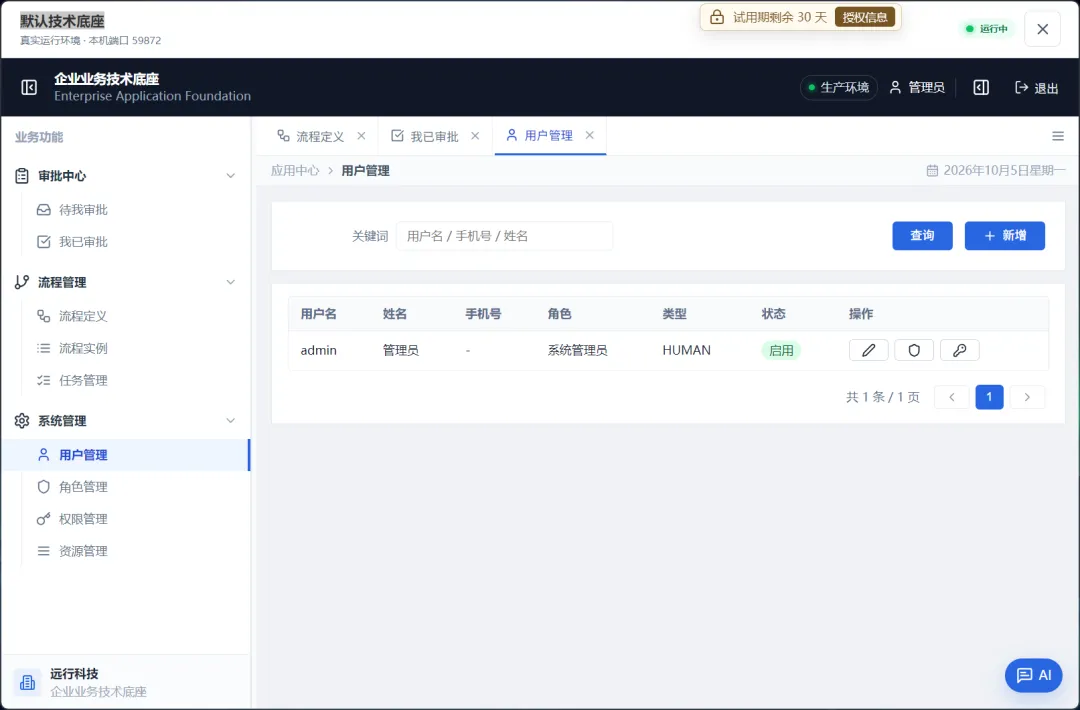Click the 系统管理员 role cell
This screenshot has height=710, width=1080.
pyautogui.click(x=577, y=350)
